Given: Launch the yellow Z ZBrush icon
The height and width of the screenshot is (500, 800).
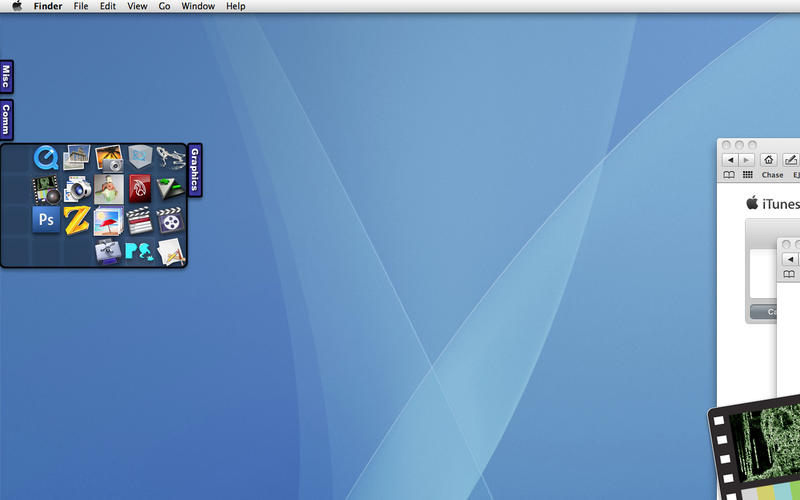Looking at the screenshot, I should (77, 220).
